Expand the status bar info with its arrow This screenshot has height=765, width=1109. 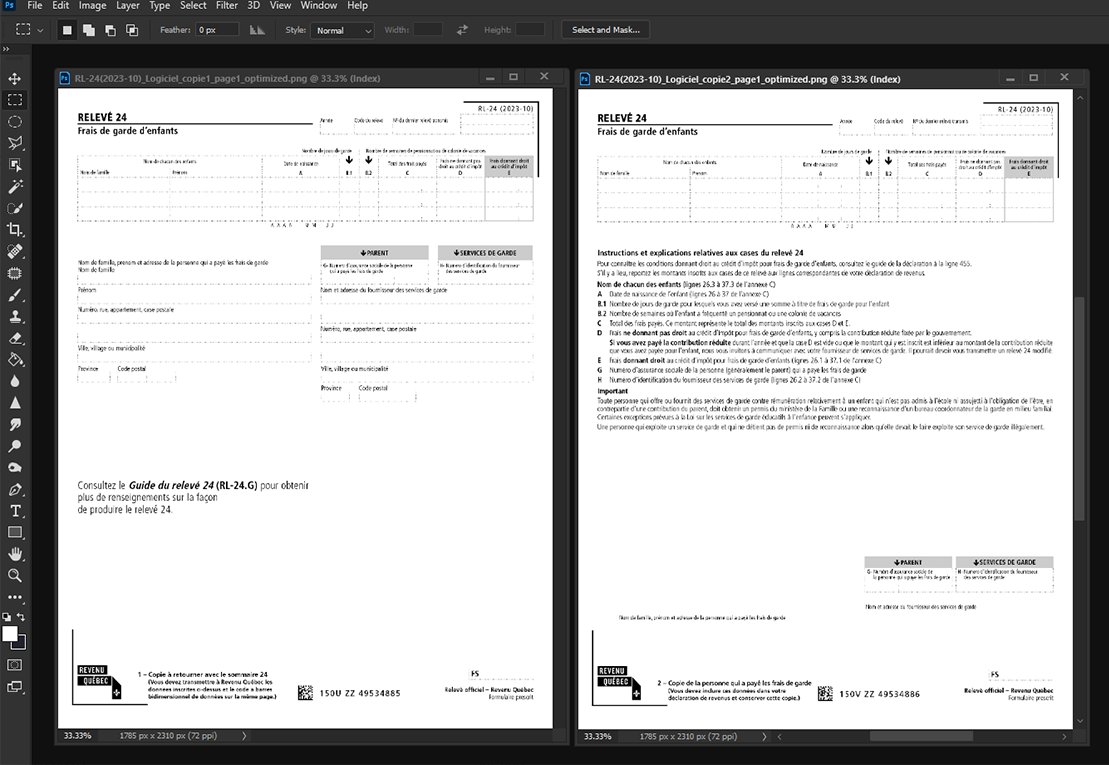click(x=243, y=736)
